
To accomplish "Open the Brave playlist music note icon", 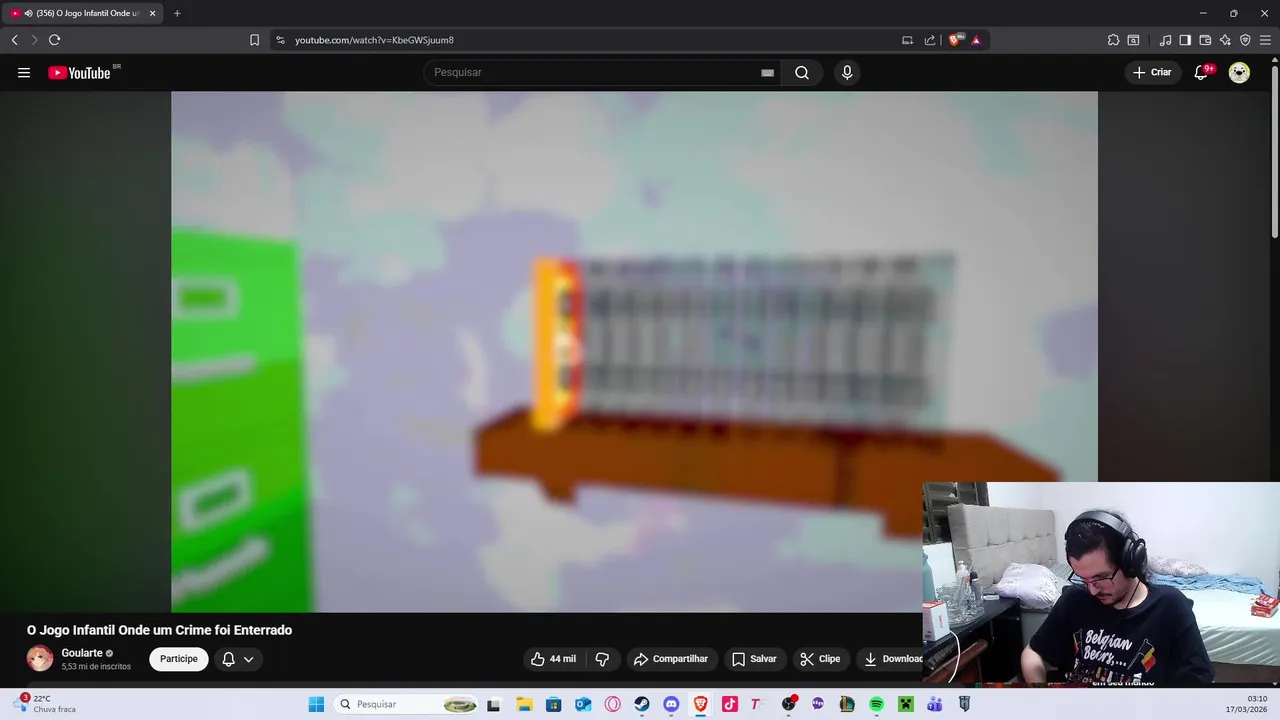I will 1165,40.
